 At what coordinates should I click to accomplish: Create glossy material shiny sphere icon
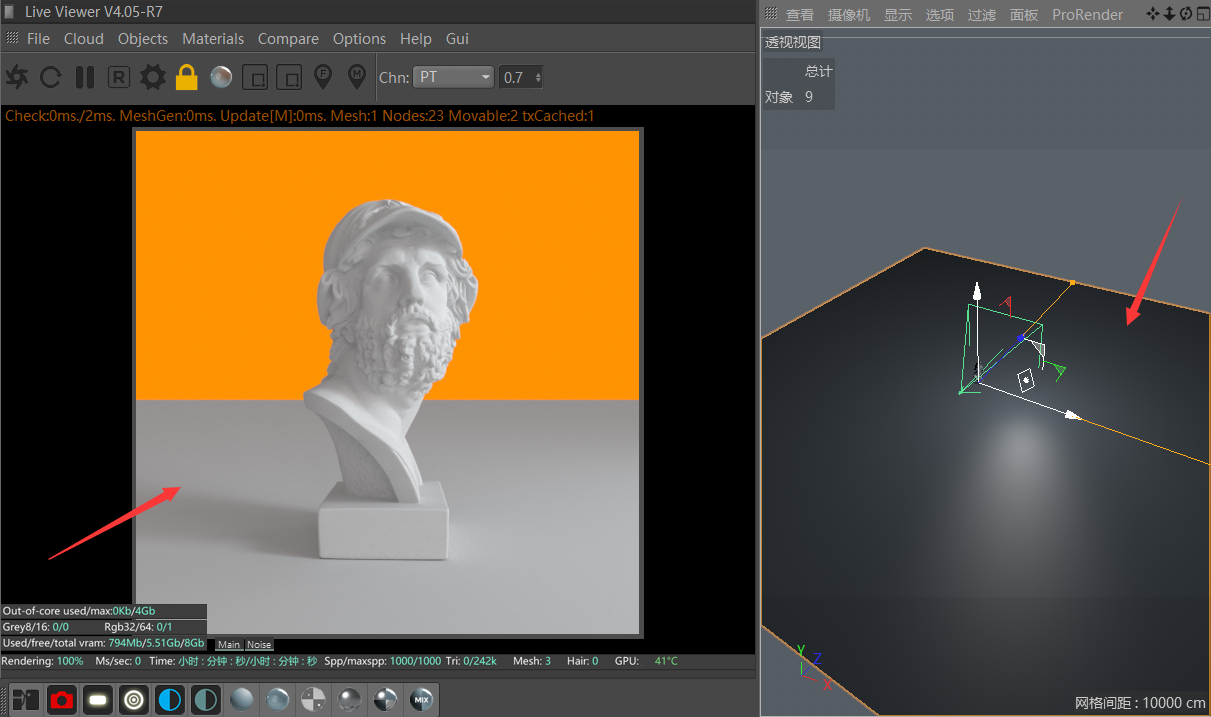pos(277,700)
